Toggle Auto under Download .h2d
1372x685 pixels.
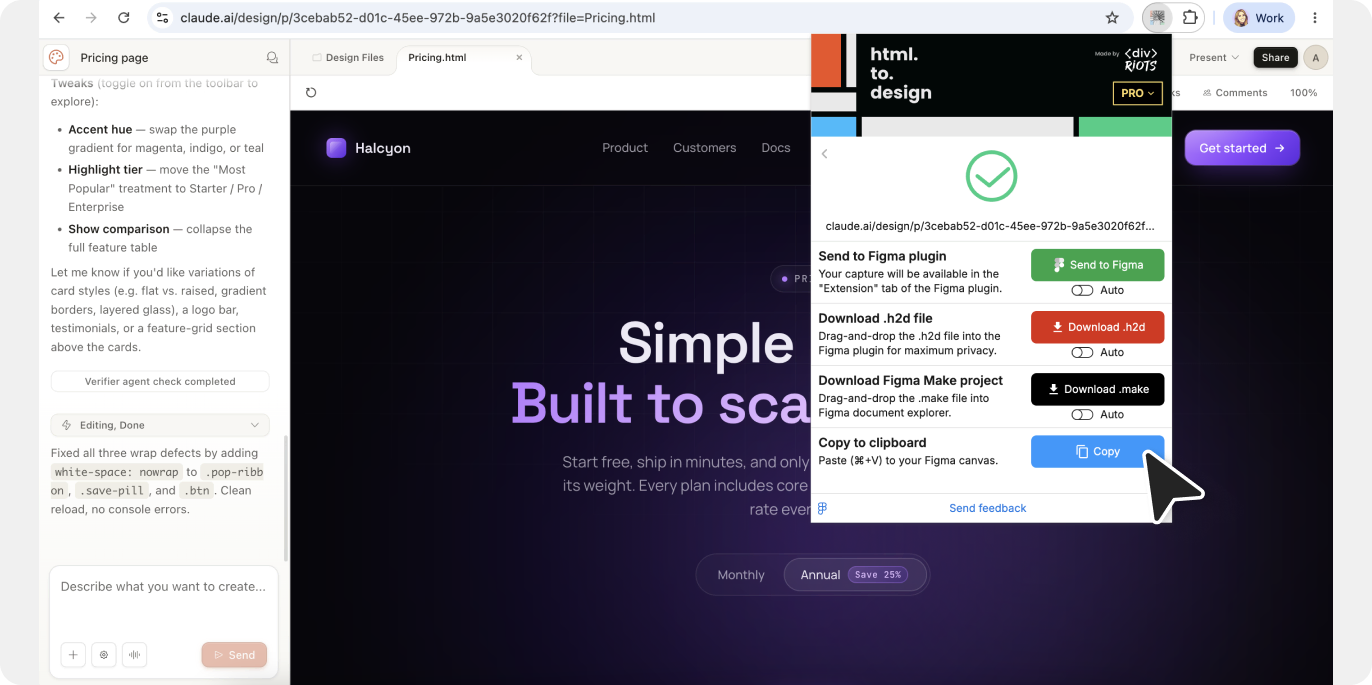pyautogui.click(x=1082, y=352)
